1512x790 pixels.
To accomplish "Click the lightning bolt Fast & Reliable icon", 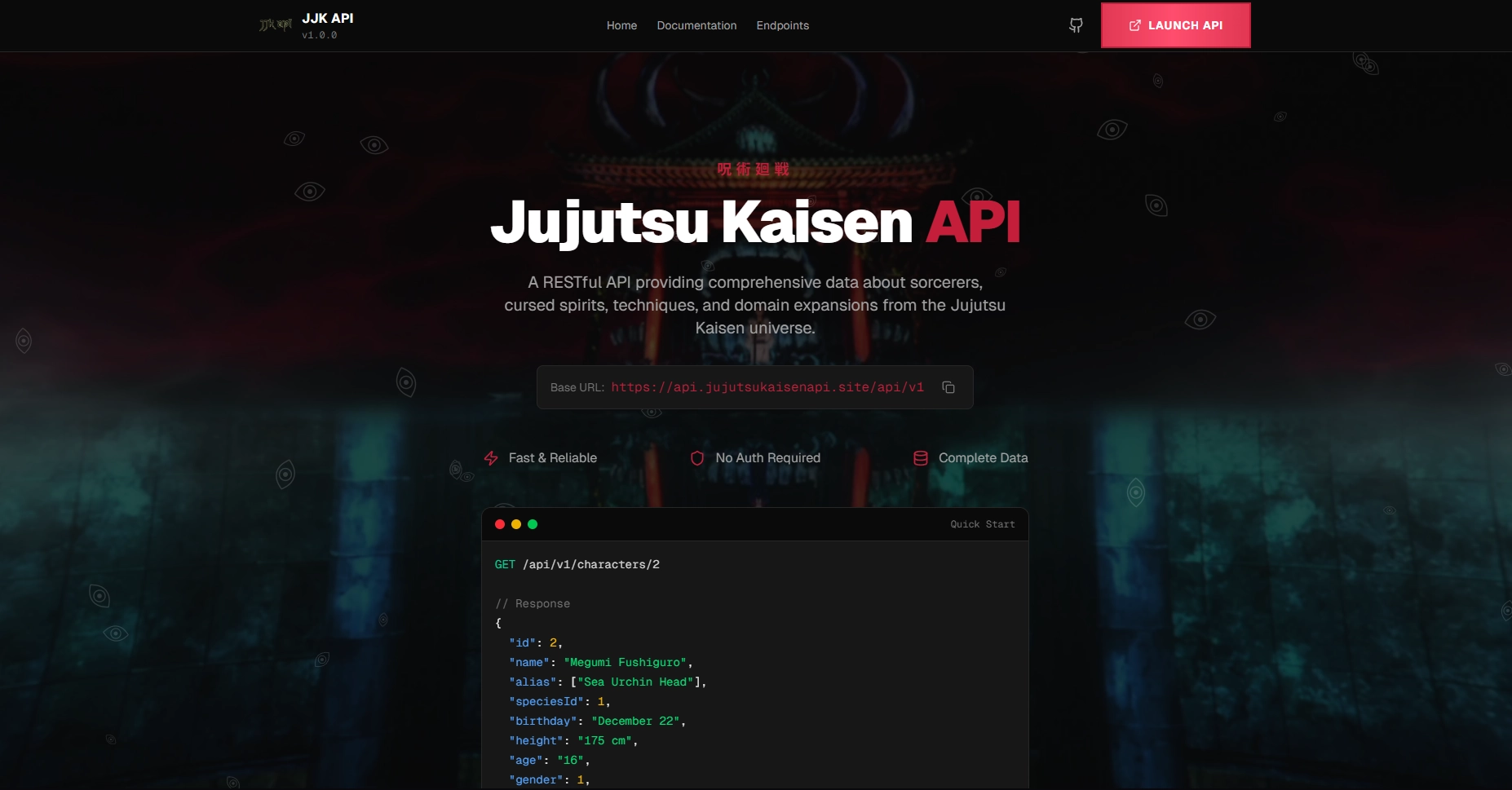I will tap(490, 458).
